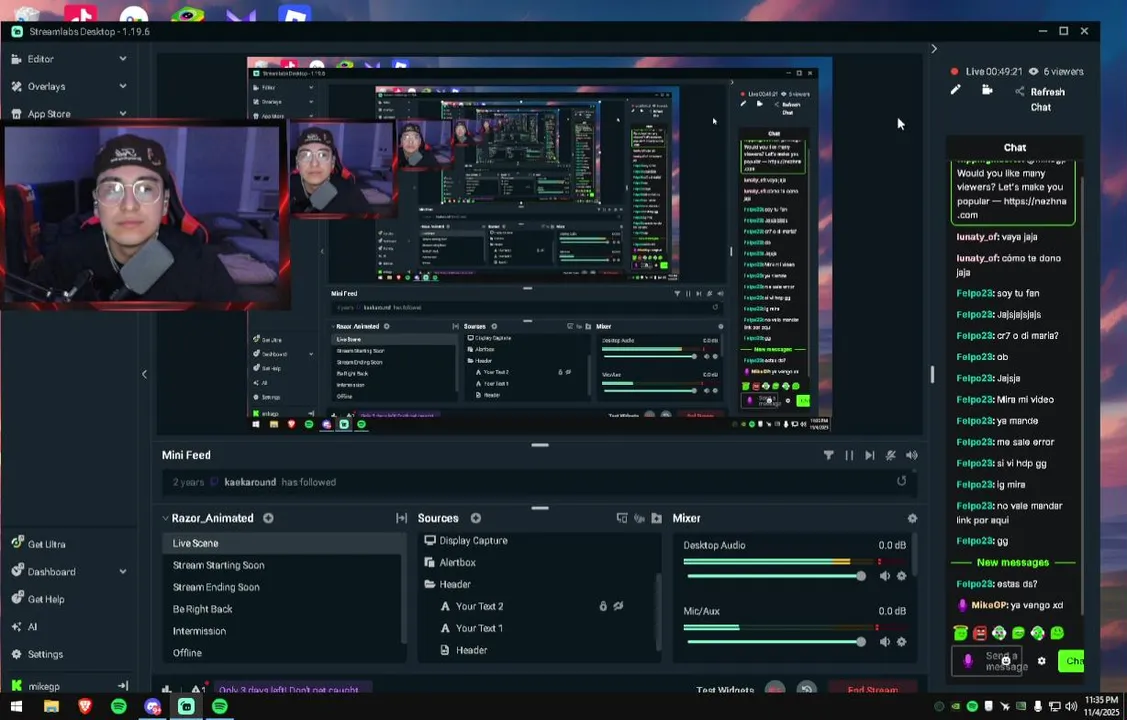Open Mic/Aux settings gear
Screen dimensions: 1127x720
901,642
